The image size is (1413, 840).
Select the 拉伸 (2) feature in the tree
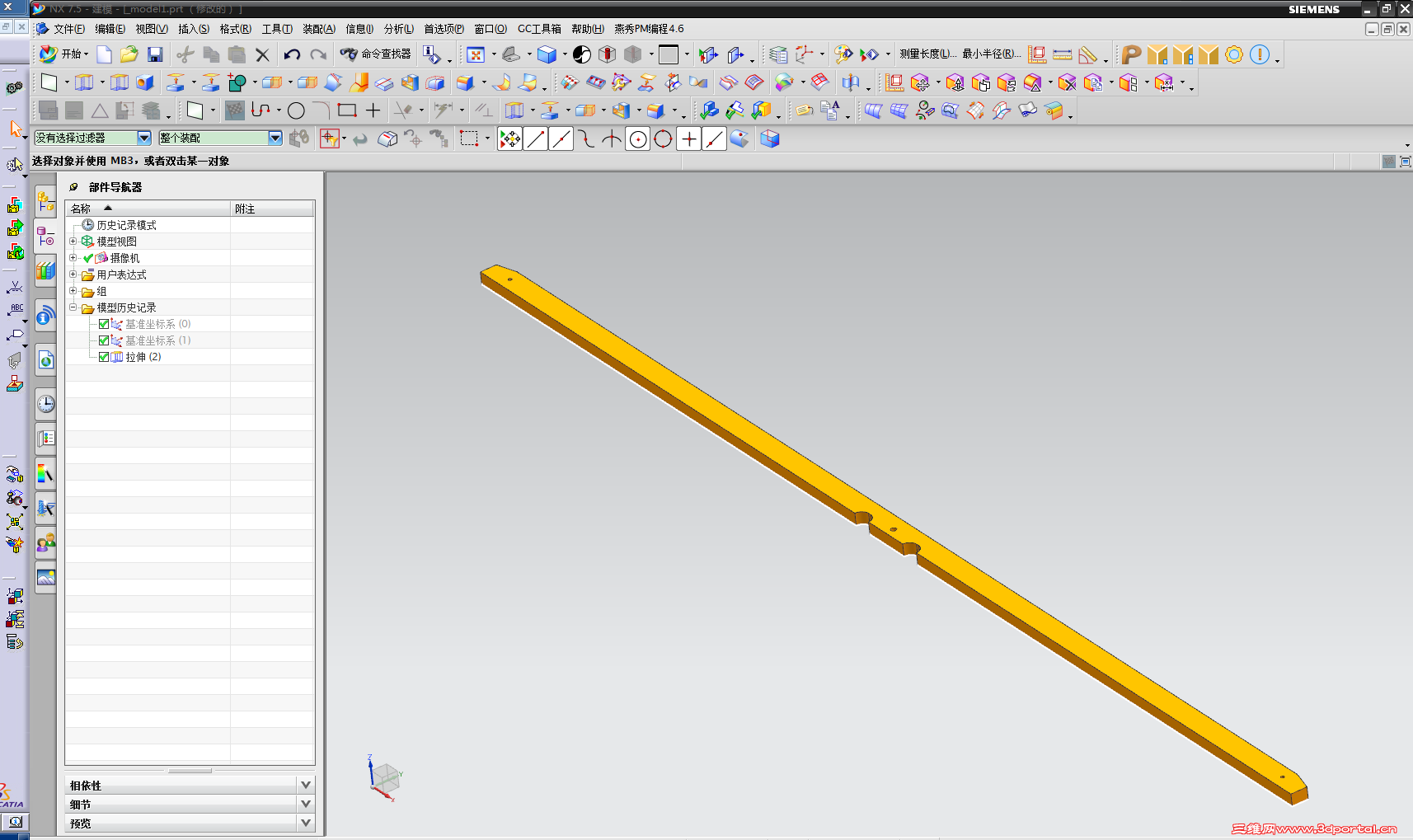(143, 357)
